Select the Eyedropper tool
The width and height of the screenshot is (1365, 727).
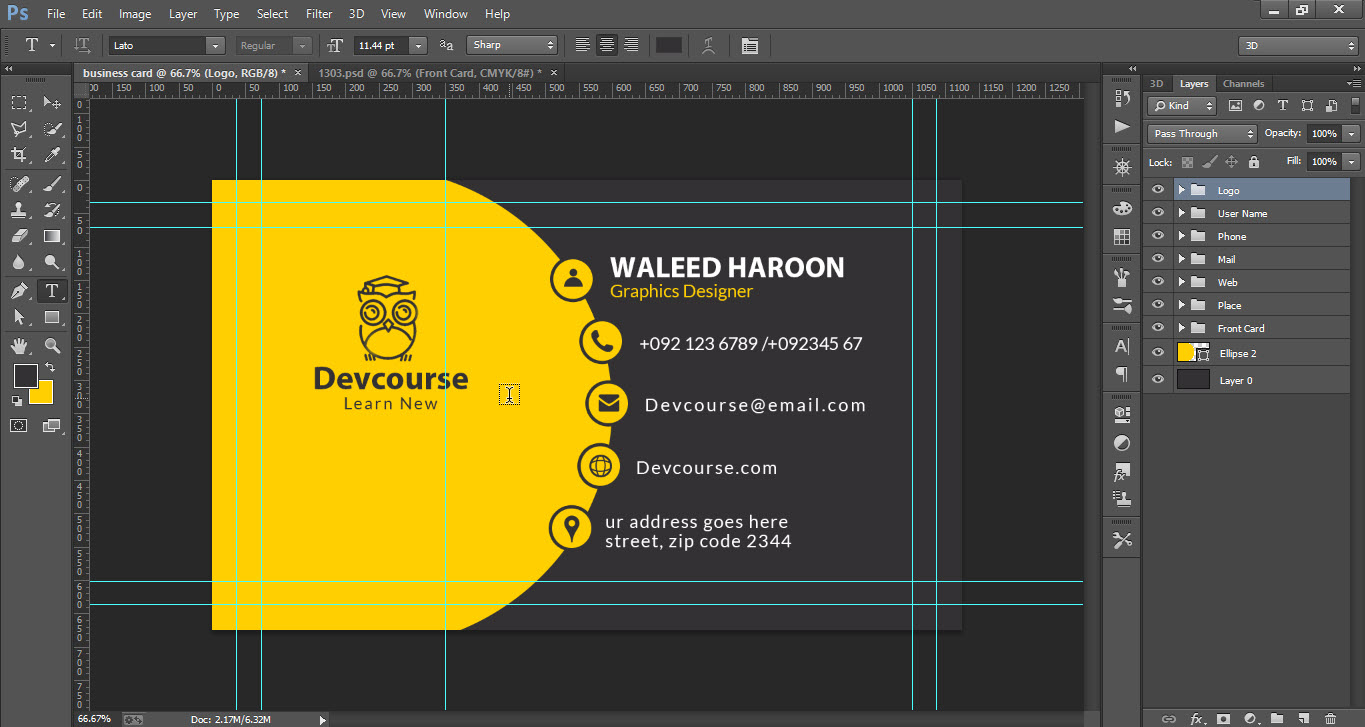click(52, 155)
